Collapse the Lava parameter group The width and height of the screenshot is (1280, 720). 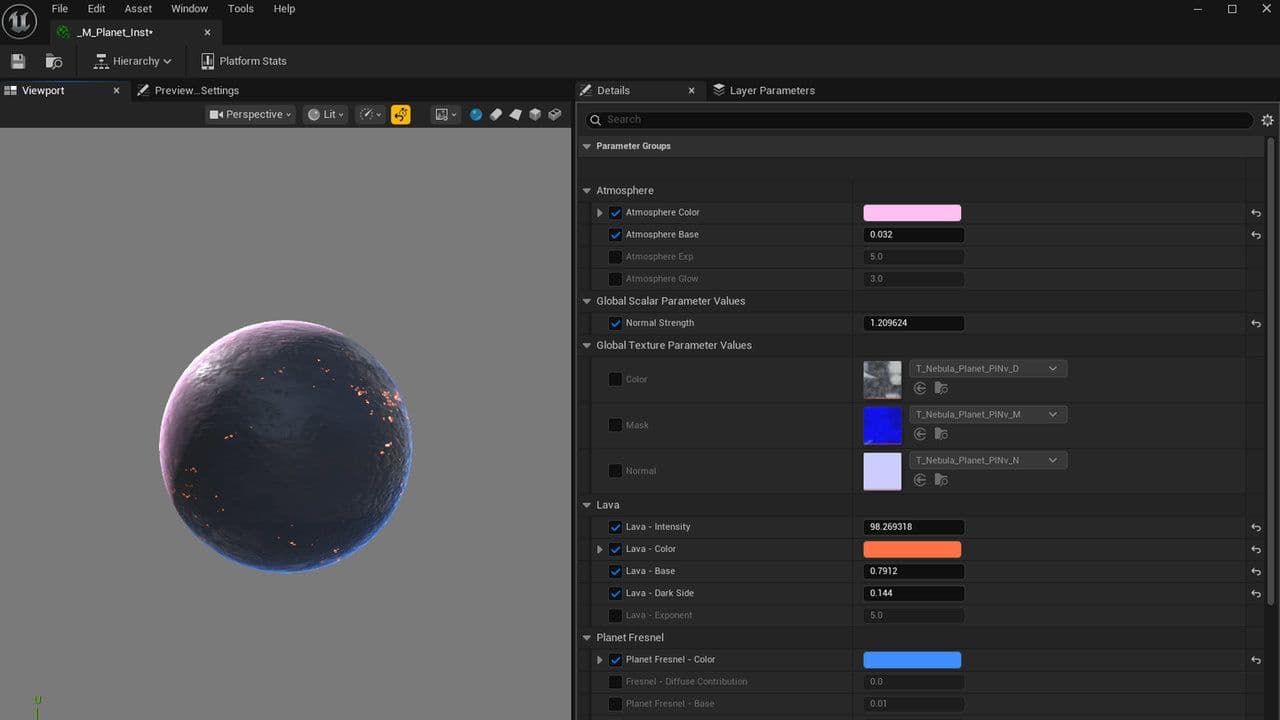click(587, 506)
